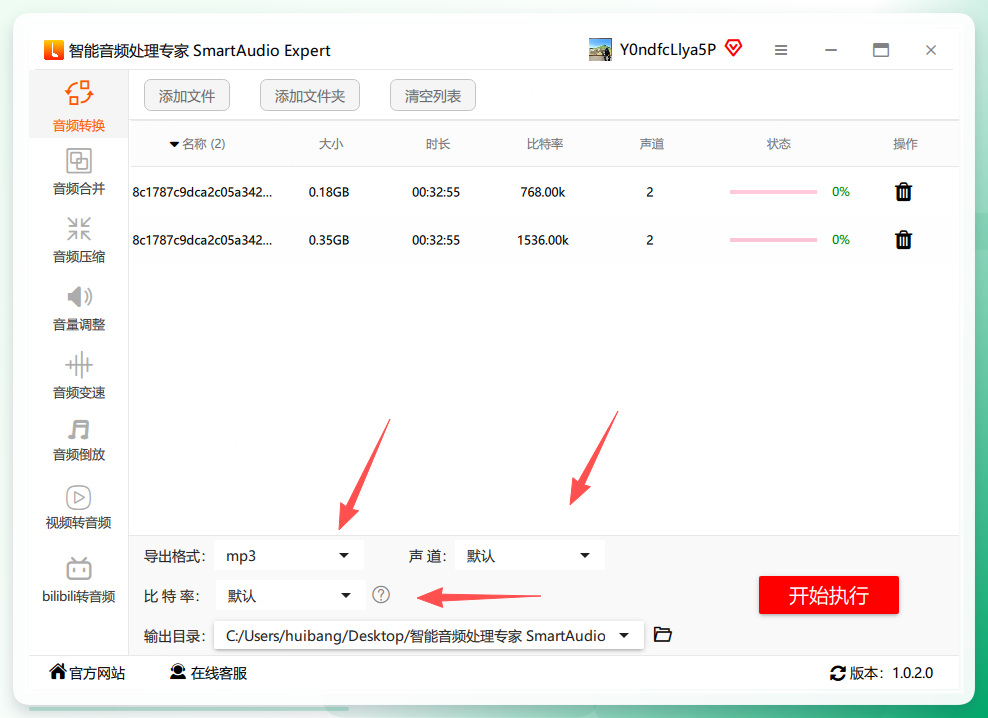988x718 pixels.
Task: Open the 音量调整 volume adjustment section
Action: tap(79, 308)
